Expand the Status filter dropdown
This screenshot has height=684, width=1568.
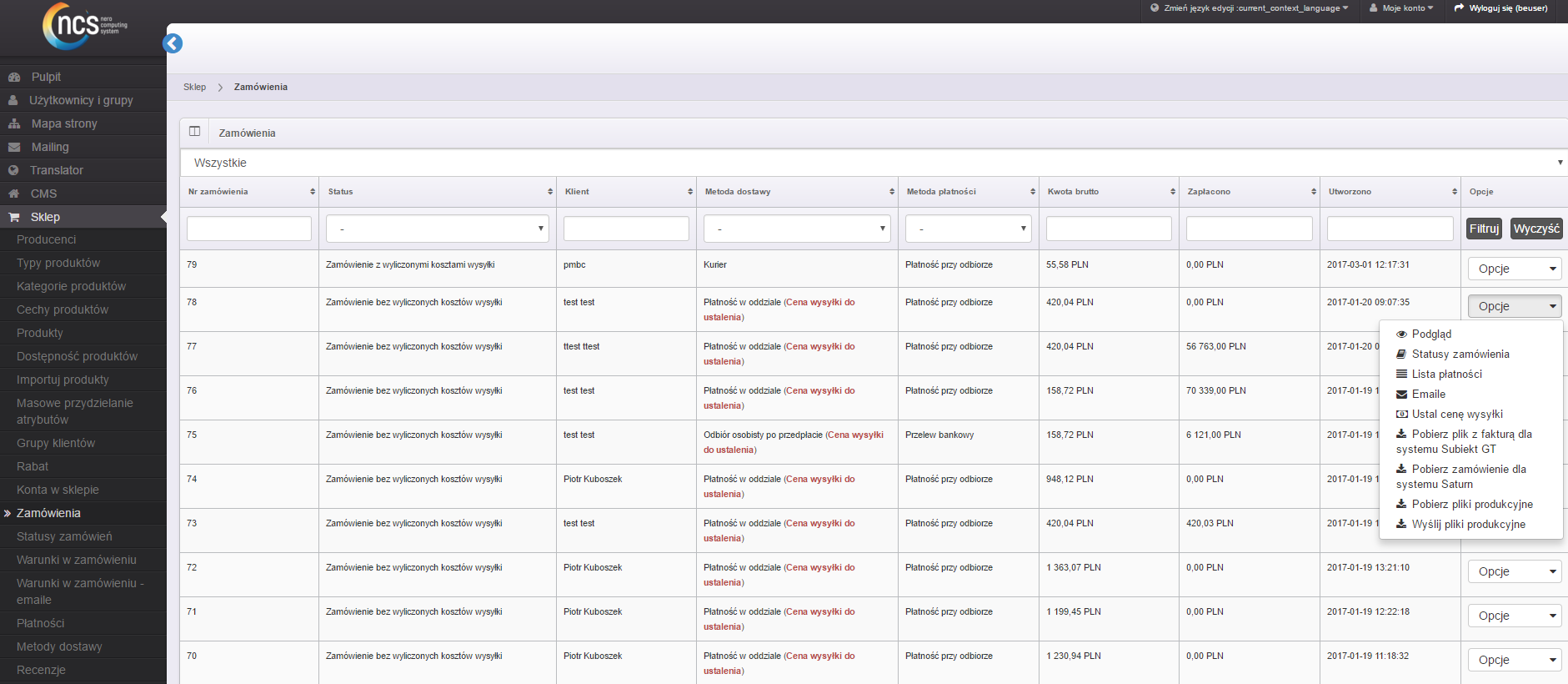(437, 229)
